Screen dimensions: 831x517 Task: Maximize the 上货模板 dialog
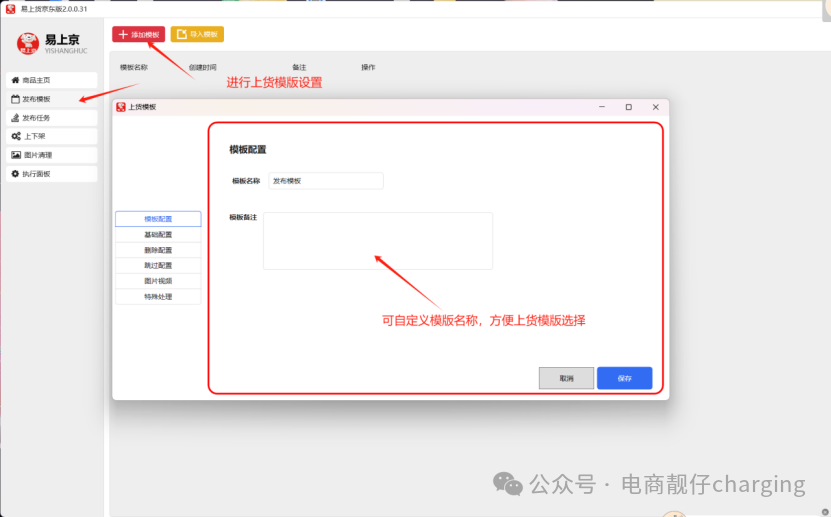pyautogui.click(x=629, y=107)
